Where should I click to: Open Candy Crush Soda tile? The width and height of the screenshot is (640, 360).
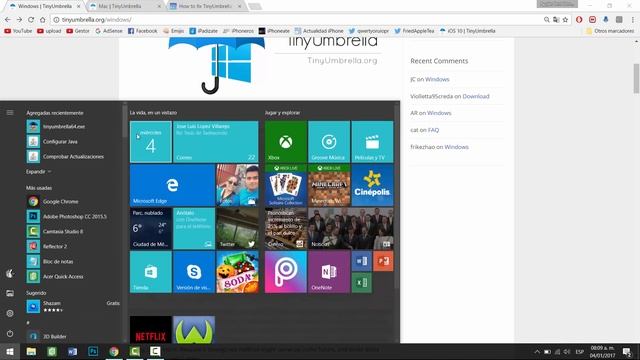pyautogui.click(x=237, y=272)
